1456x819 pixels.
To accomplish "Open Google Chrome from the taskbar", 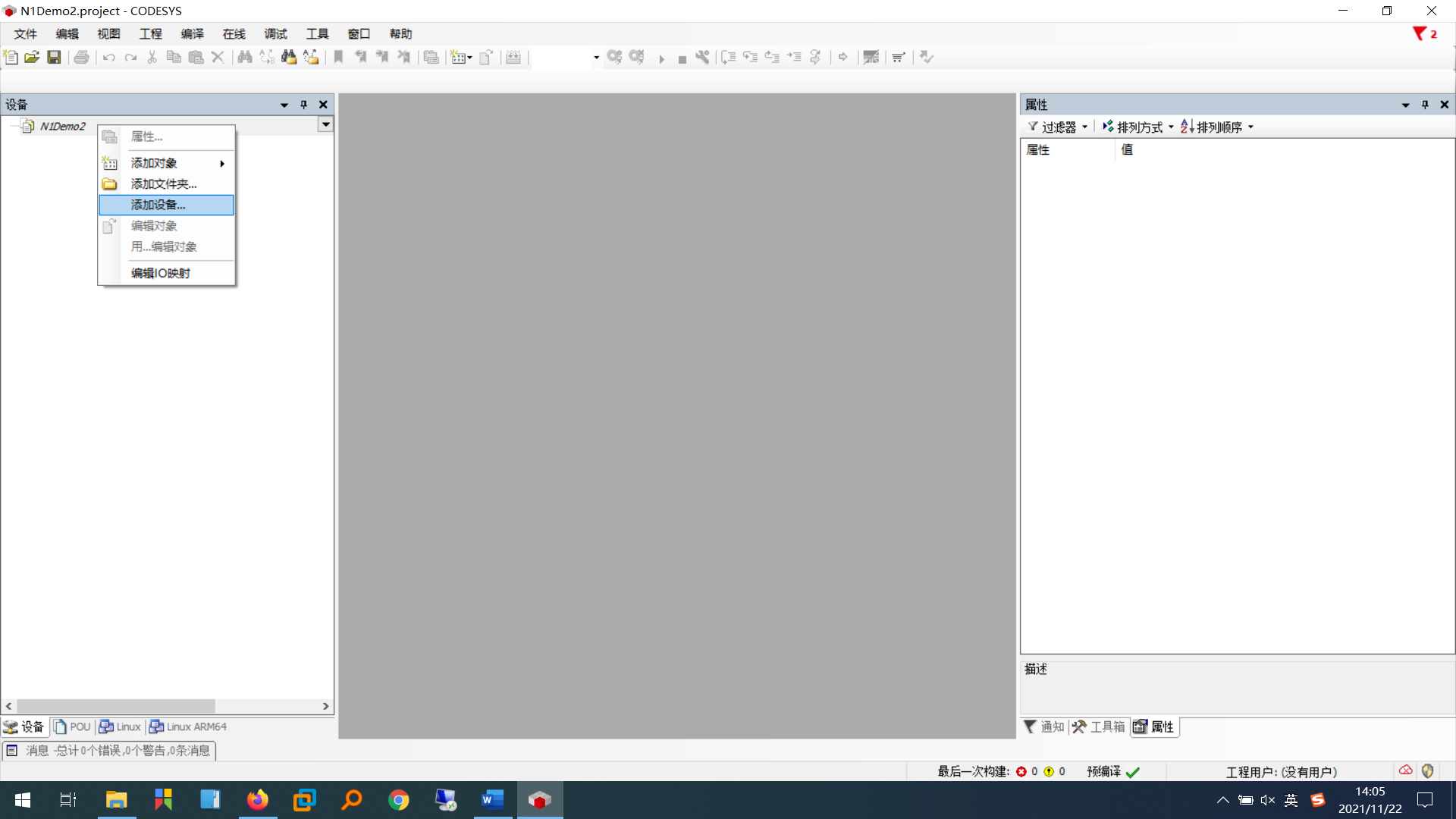I will pyautogui.click(x=399, y=799).
